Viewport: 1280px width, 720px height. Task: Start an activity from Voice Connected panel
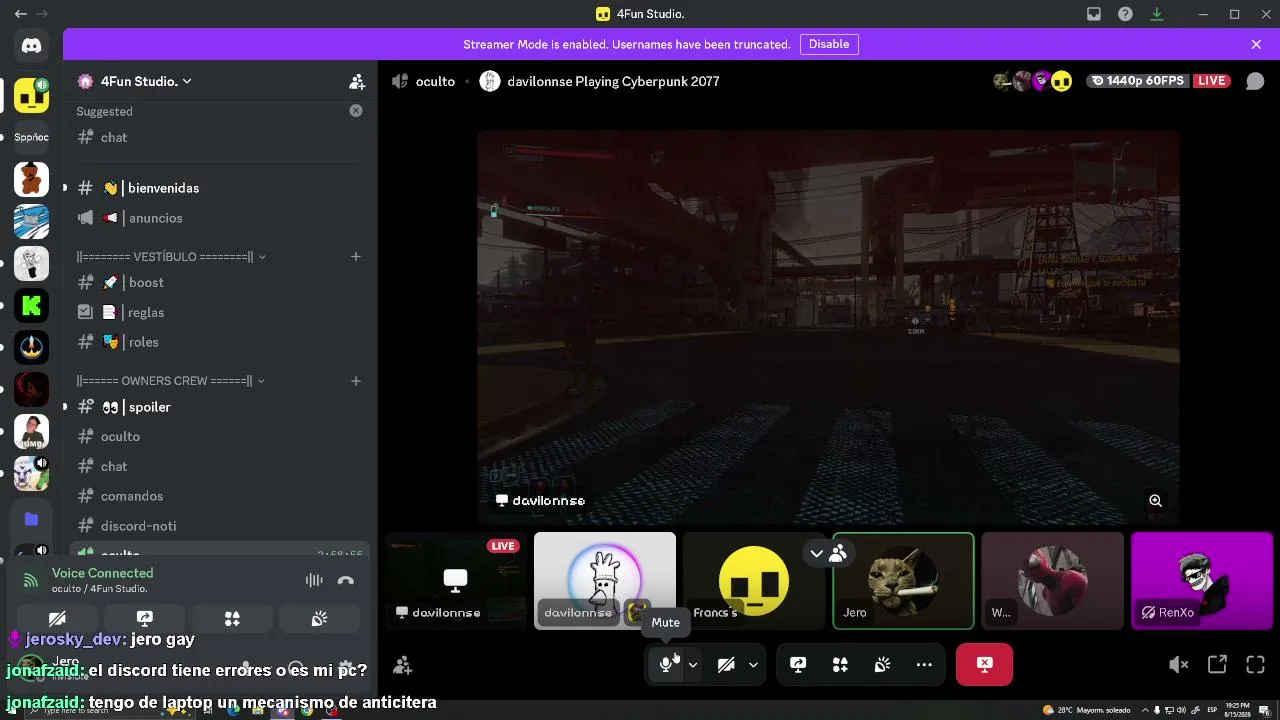232,619
